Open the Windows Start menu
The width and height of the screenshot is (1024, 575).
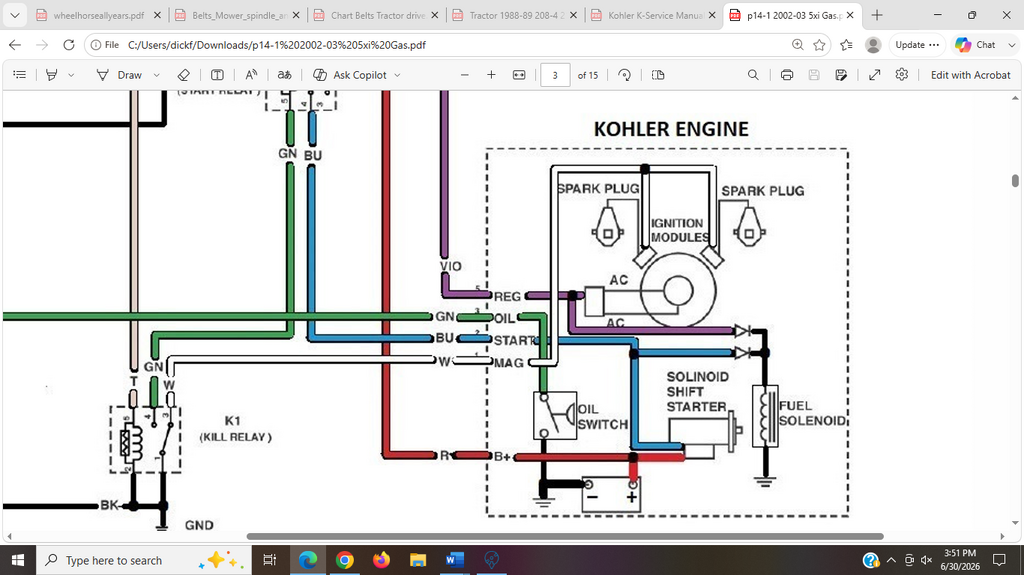[x=18, y=560]
